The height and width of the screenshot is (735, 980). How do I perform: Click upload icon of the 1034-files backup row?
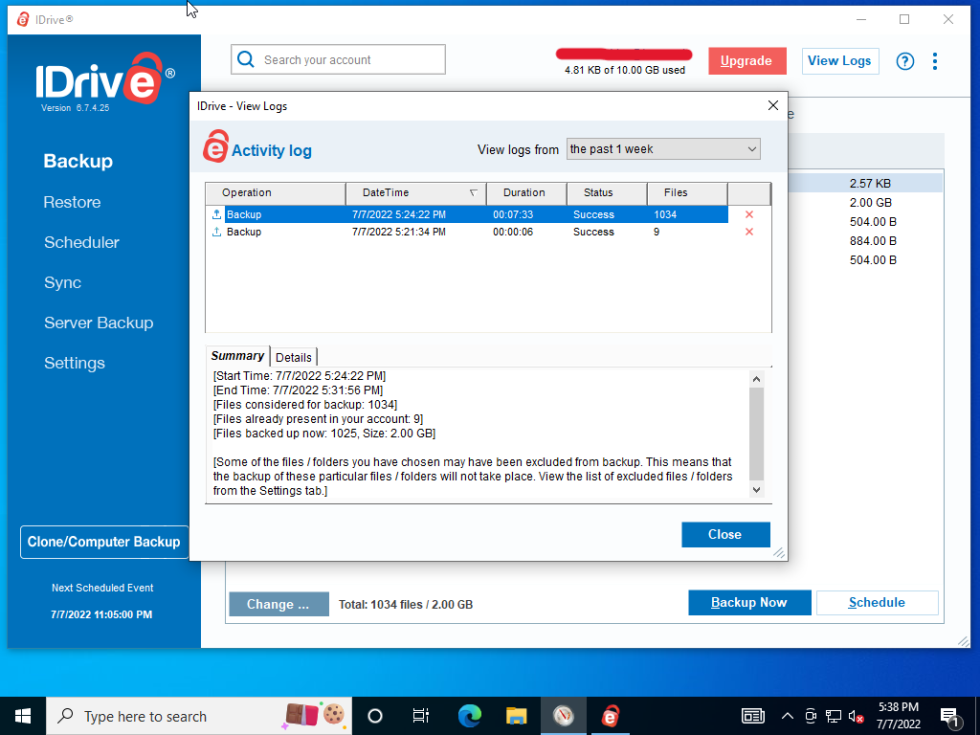pyautogui.click(x=216, y=214)
